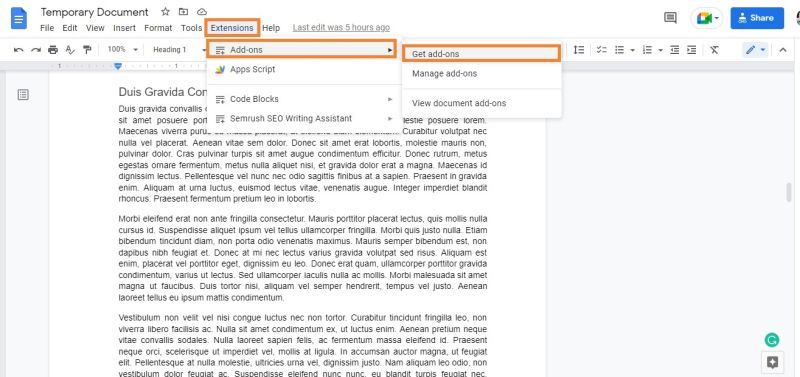Image resolution: width=800 pixels, height=377 pixels.
Task: Open the account avatar
Action: [797, 18]
